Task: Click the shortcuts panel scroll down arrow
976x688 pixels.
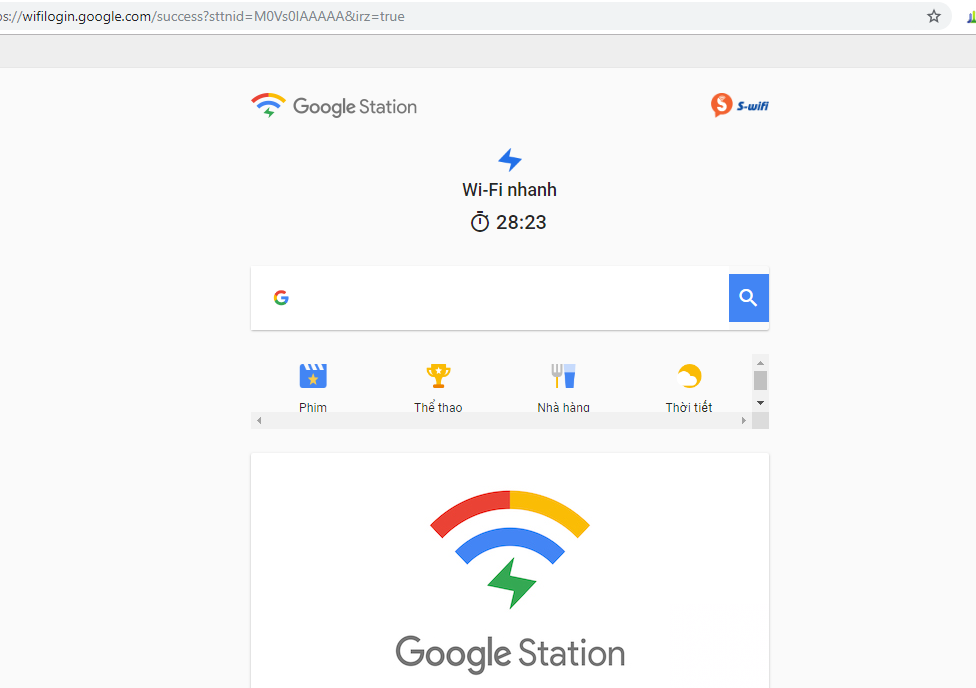Action: [760, 402]
